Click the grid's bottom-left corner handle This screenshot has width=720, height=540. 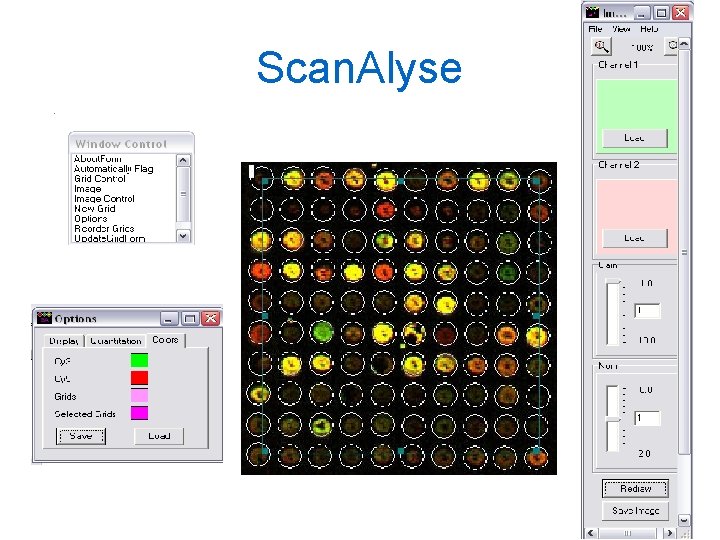(265, 451)
